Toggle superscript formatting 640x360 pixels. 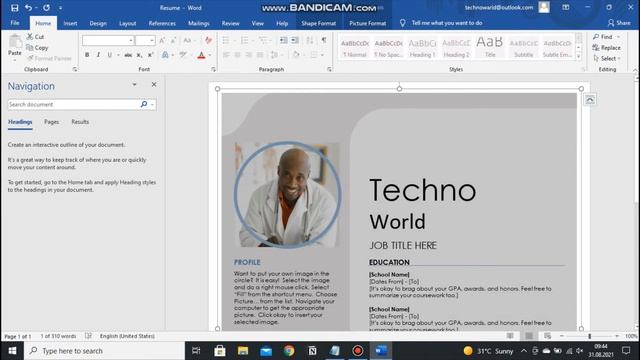pos(150,55)
